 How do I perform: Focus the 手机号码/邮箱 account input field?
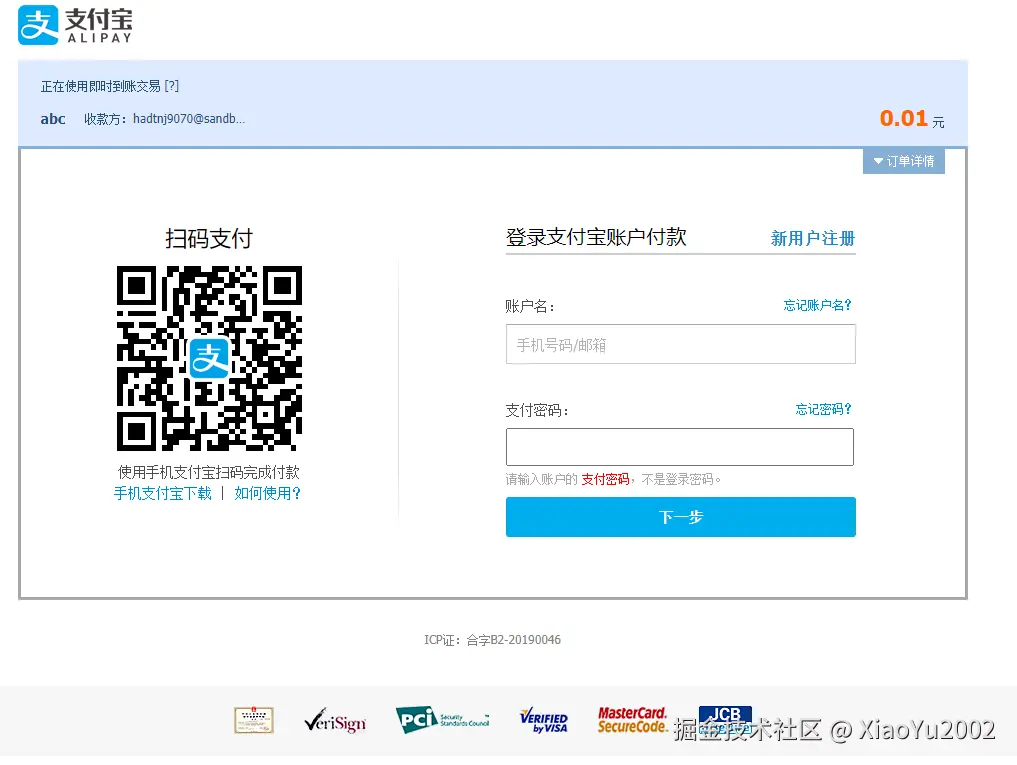[680, 345]
